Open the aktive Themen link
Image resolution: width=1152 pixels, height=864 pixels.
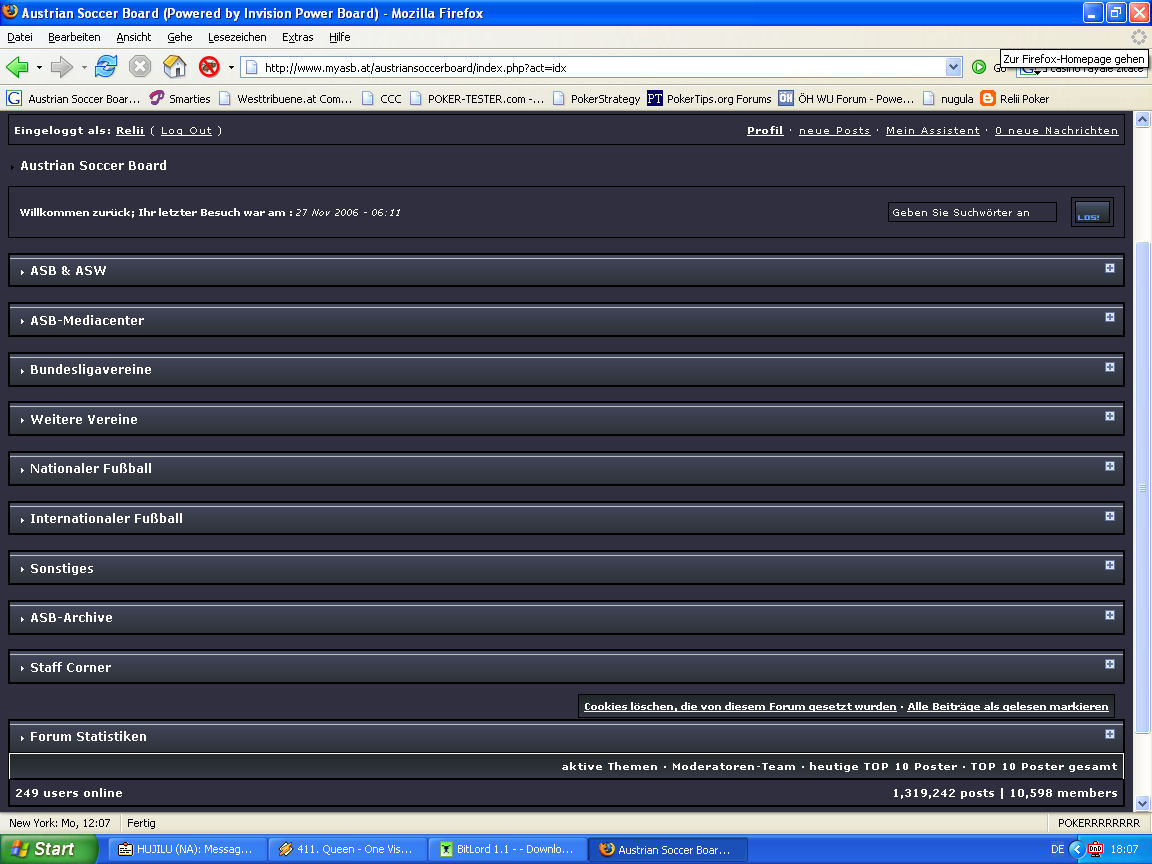click(x=610, y=766)
